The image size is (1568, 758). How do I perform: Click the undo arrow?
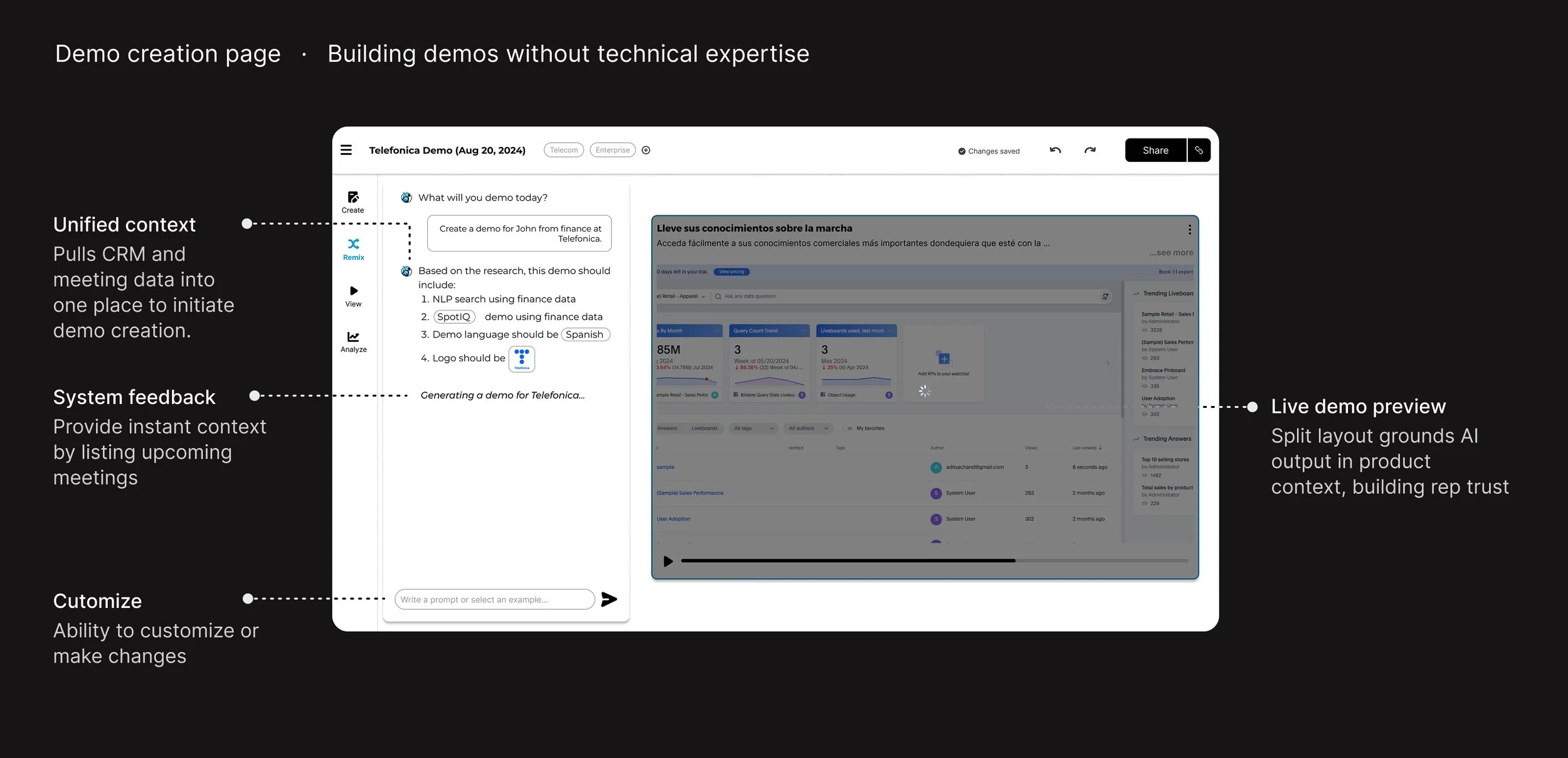tap(1055, 150)
